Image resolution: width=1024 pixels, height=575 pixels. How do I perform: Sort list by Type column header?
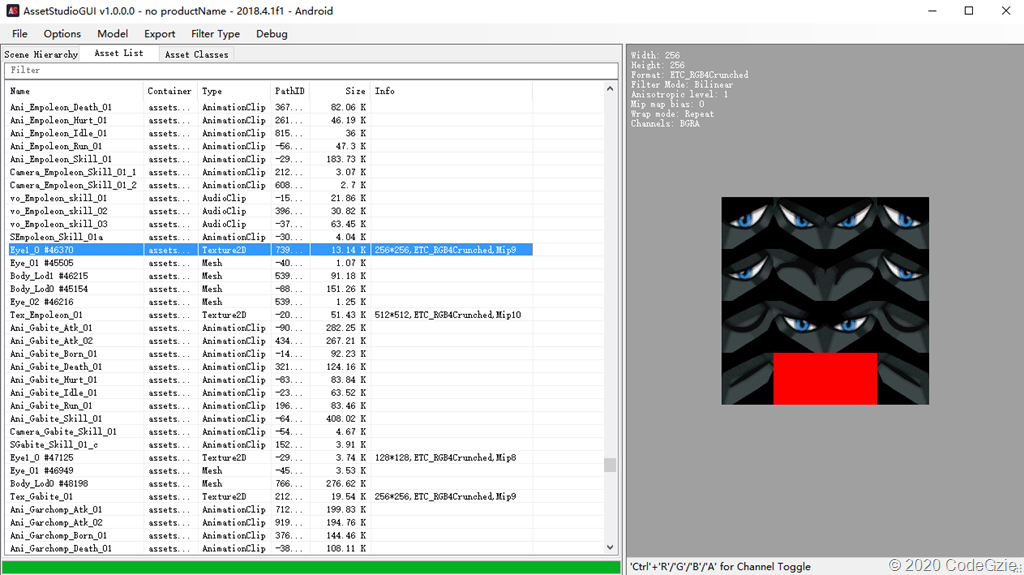tap(233, 91)
